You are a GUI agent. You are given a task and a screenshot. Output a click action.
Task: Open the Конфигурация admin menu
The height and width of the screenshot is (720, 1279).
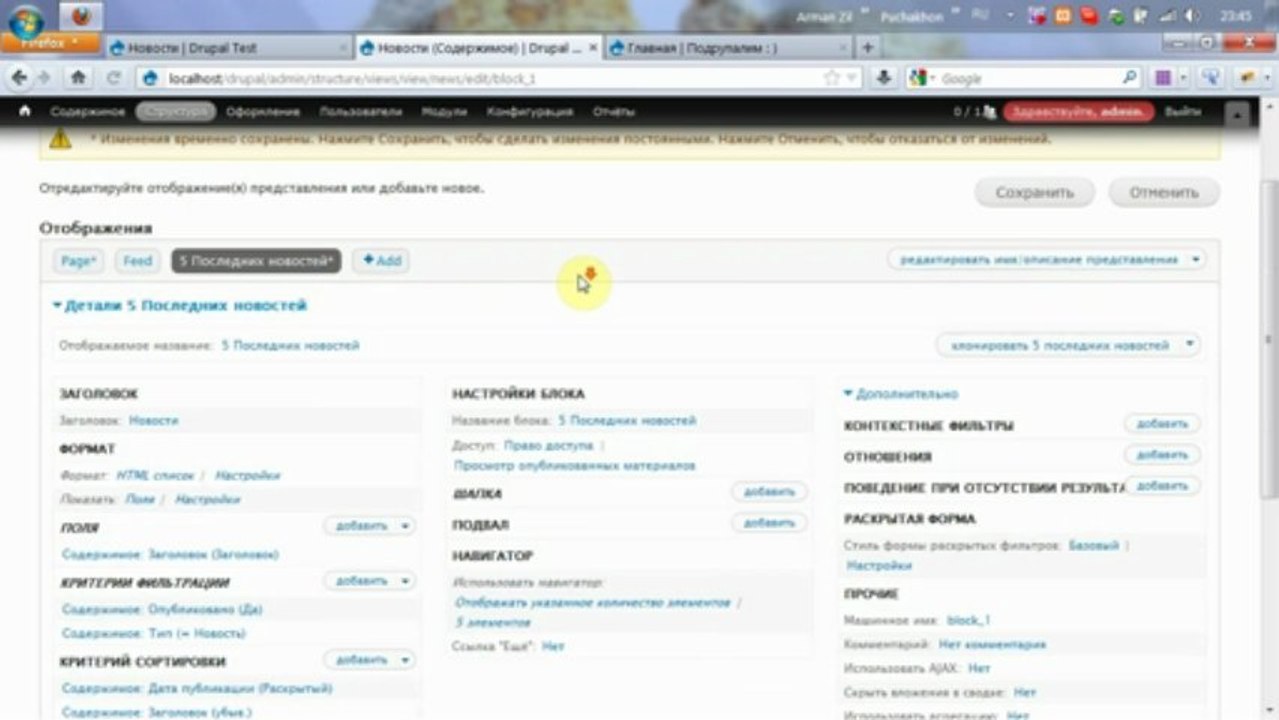point(530,112)
